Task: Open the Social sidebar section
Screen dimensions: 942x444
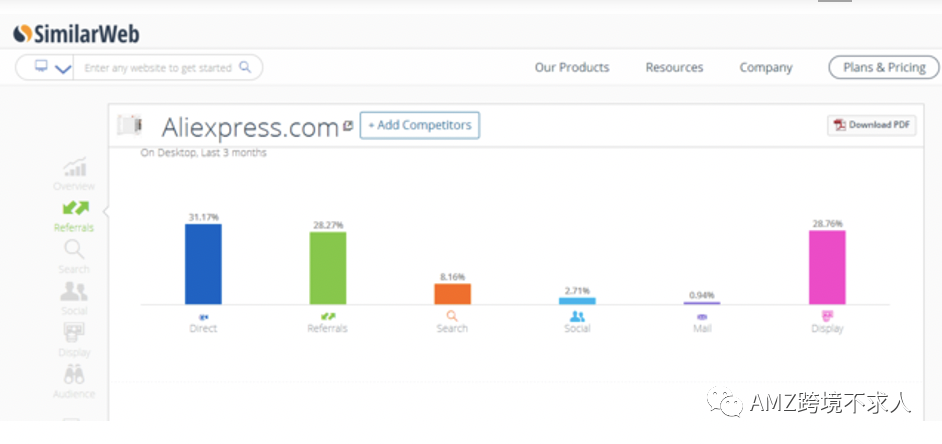Action: pyautogui.click(x=74, y=298)
